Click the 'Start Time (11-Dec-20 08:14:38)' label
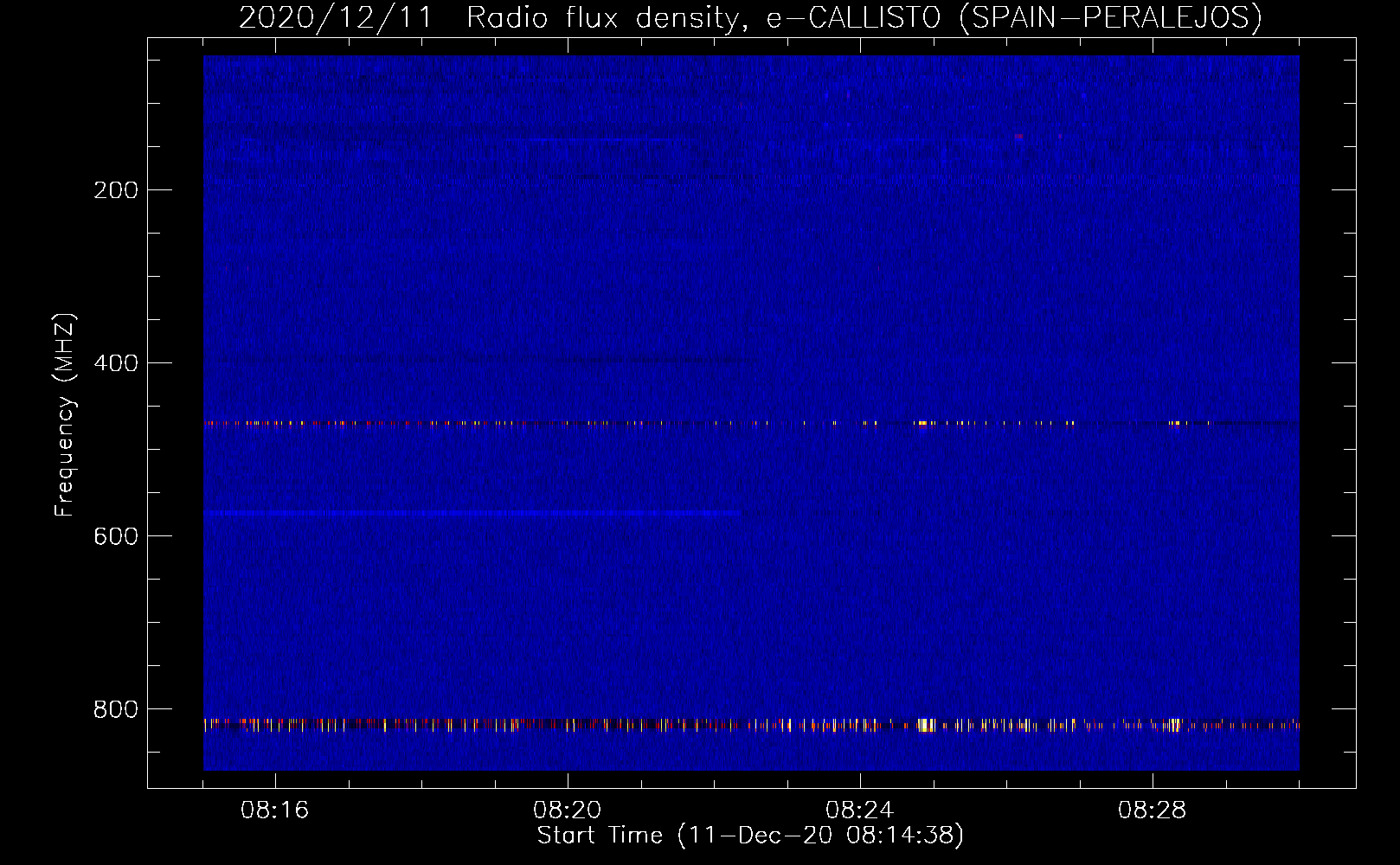 click(x=750, y=836)
